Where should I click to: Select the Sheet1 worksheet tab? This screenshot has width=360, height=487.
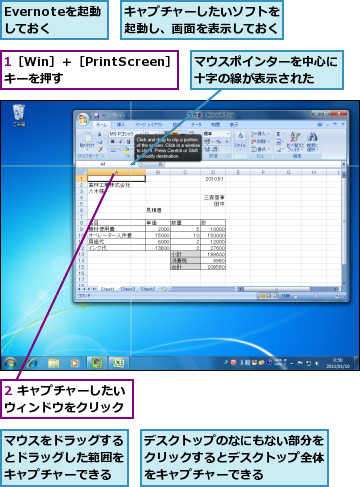(107, 289)
